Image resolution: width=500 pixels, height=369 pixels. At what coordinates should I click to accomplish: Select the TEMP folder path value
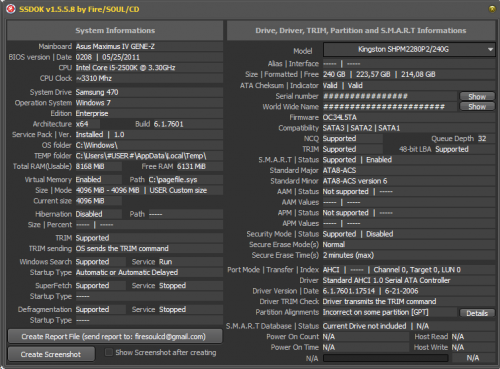(141, 156)
